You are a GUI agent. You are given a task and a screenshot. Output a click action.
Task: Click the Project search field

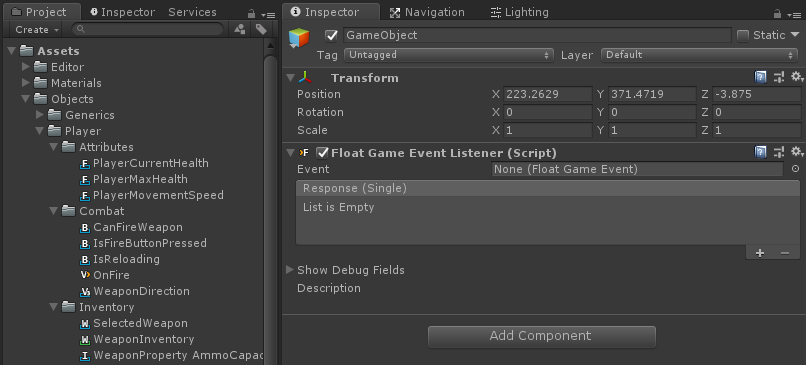coord(148,29)
